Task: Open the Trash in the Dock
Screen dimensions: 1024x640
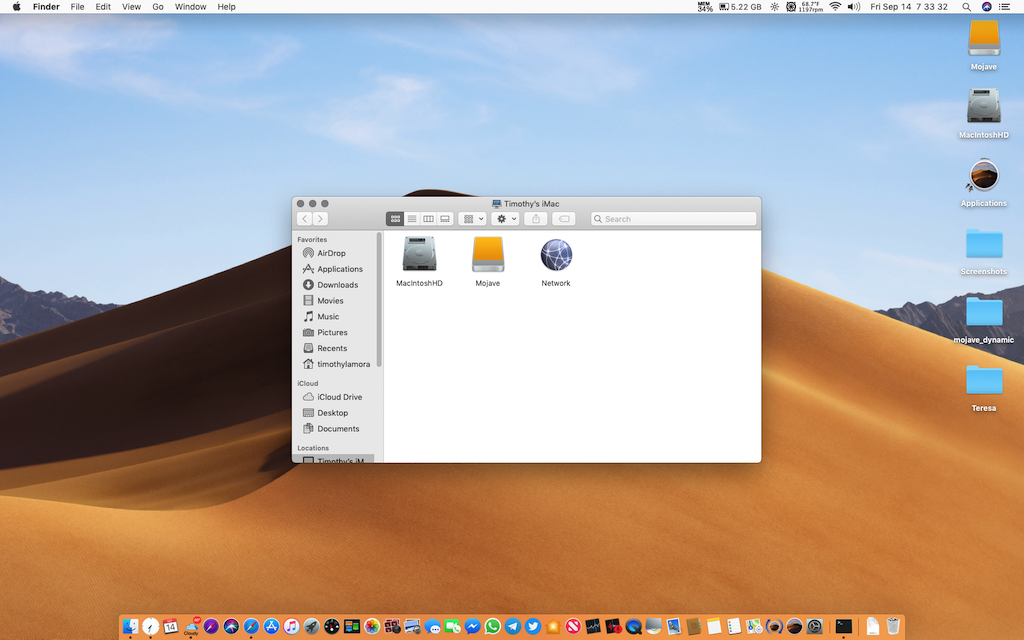Action: click(893, 626)
